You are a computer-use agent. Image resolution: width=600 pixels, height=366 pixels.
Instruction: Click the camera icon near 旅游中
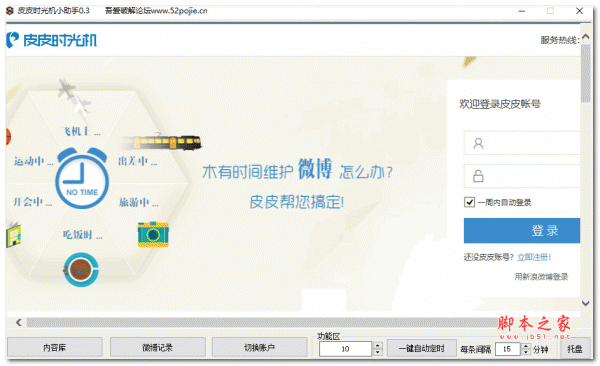(153, 234)
